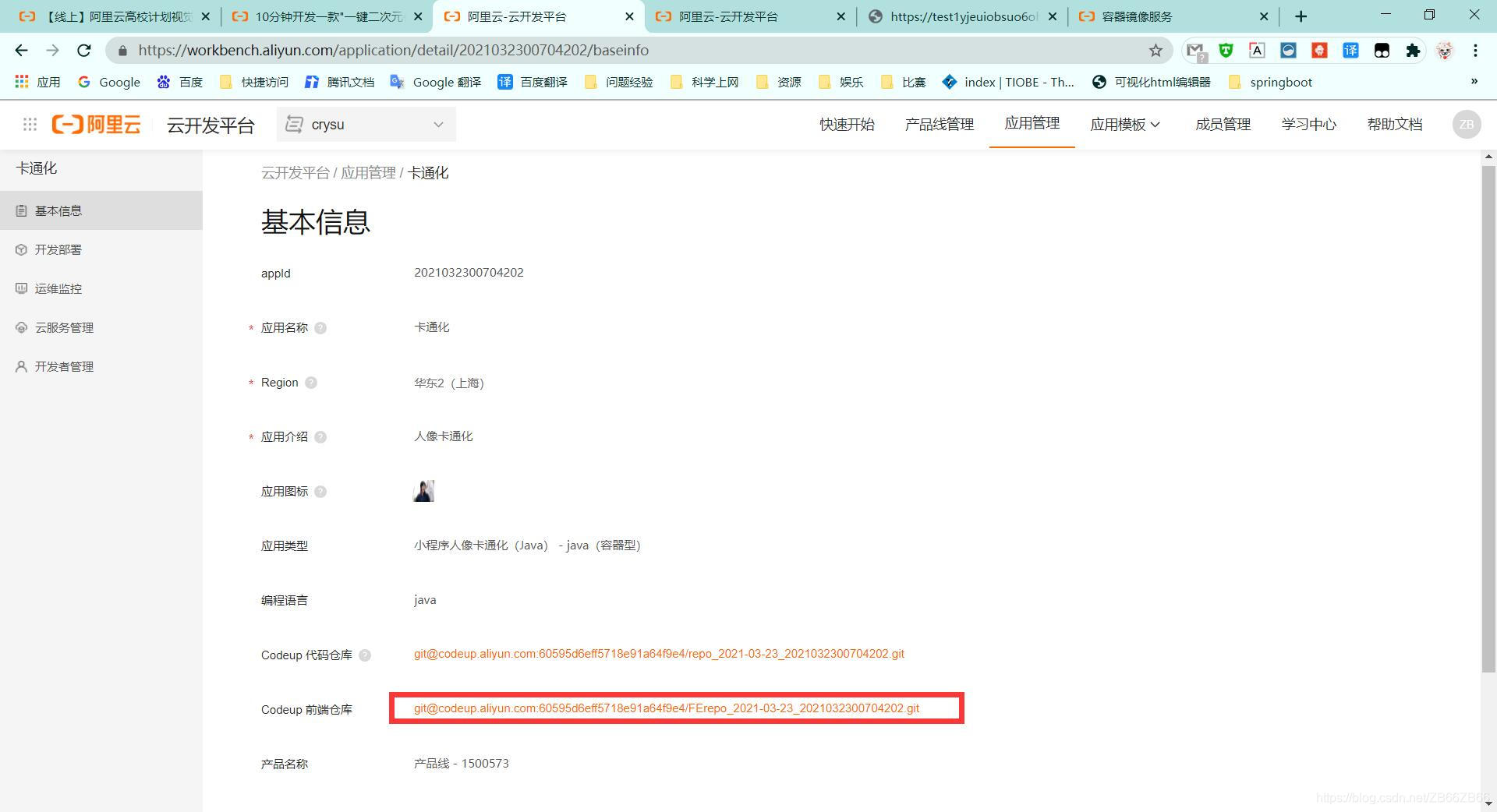Open the Codeup 前端仓库 FErepo git link

[x=667, y=708]
